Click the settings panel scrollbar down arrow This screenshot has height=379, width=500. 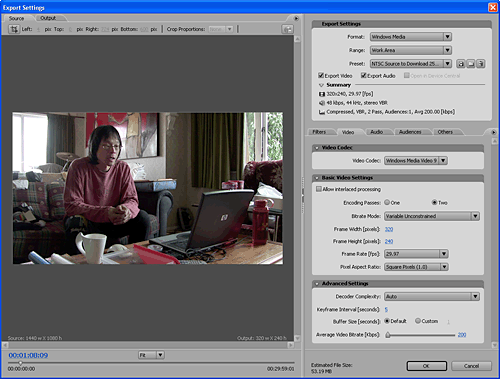coord(494,345)
